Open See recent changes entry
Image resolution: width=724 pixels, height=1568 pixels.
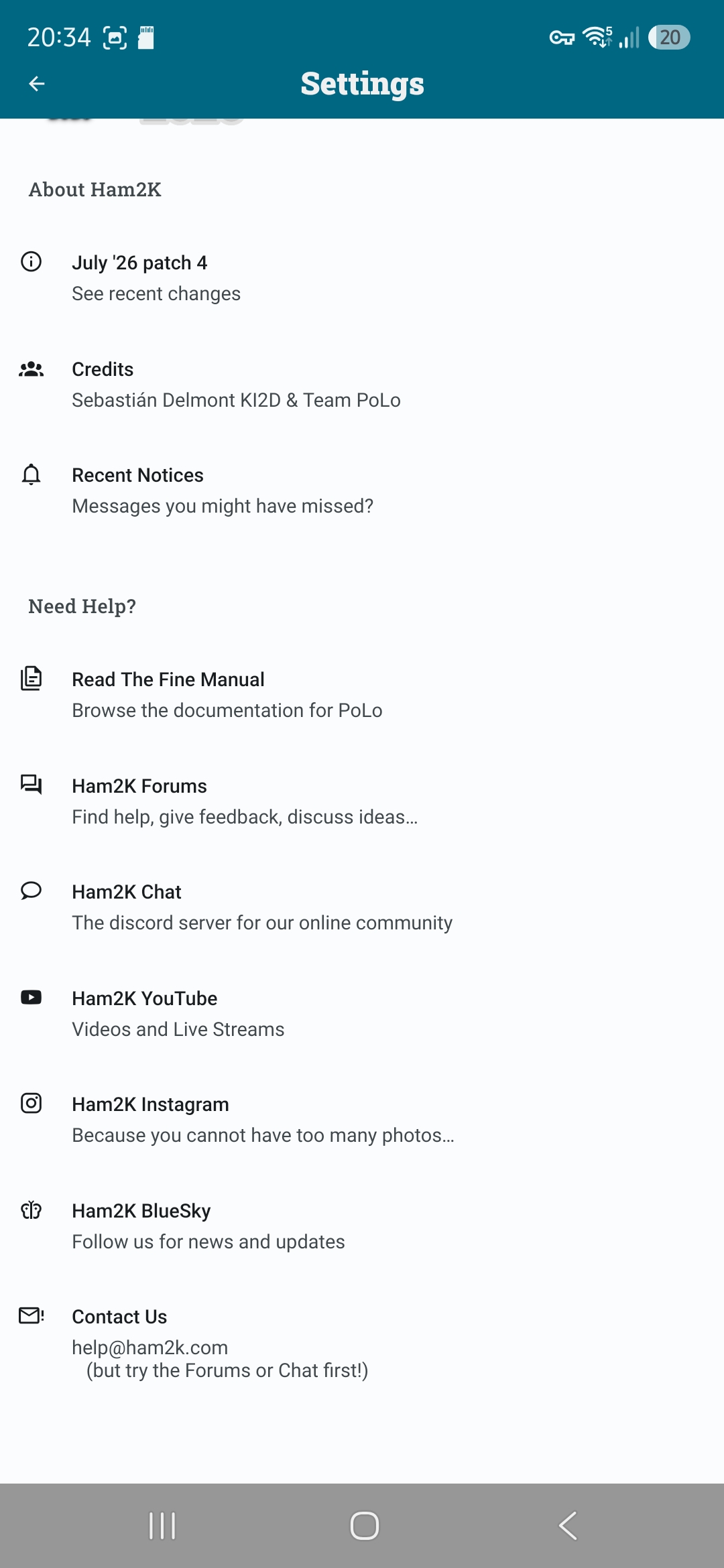(362, 277)
